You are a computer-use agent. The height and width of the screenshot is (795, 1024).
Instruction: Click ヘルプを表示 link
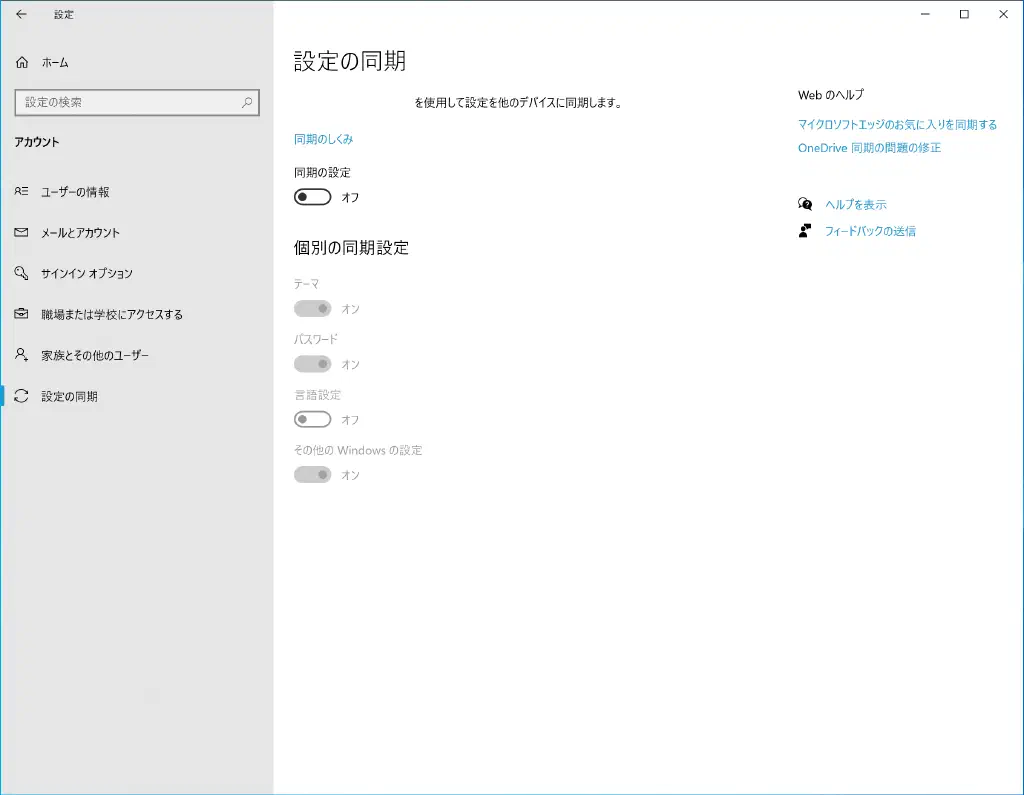coord(855,205)
